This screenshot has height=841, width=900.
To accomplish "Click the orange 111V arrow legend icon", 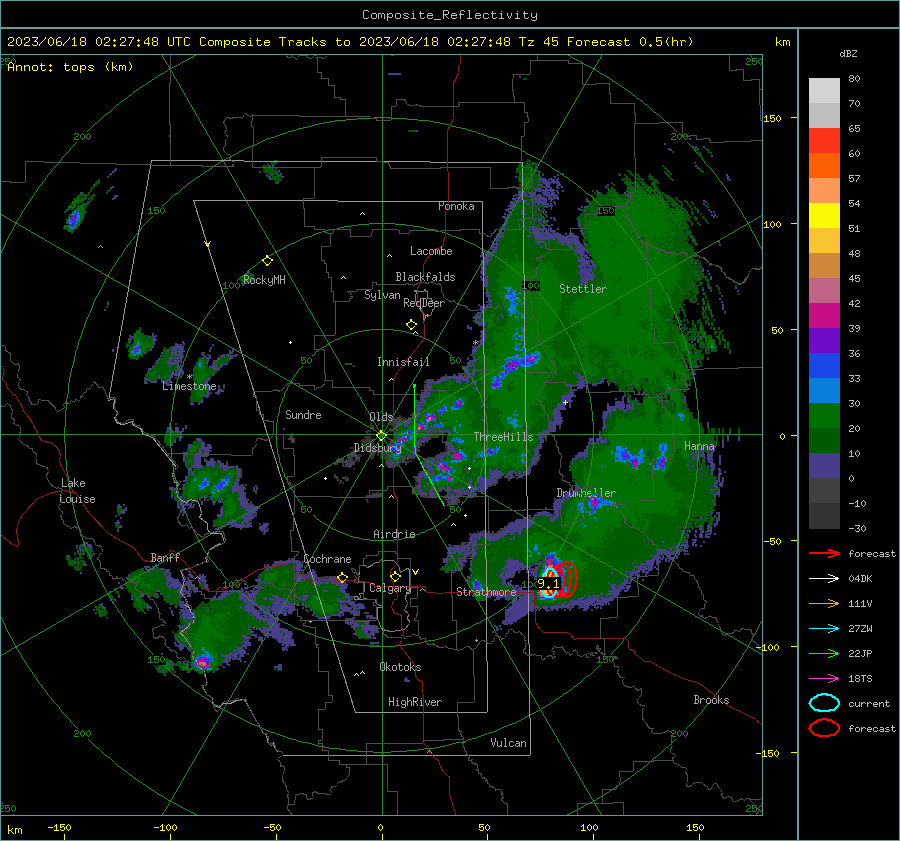I will click(x=824, y=603).
